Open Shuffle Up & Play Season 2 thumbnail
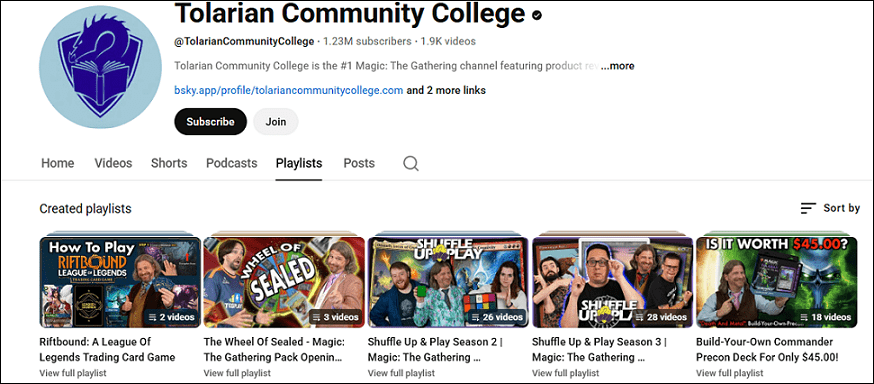The height and width of the screenshot is (384, 874). pyautogui.click(x=448, y=282)
